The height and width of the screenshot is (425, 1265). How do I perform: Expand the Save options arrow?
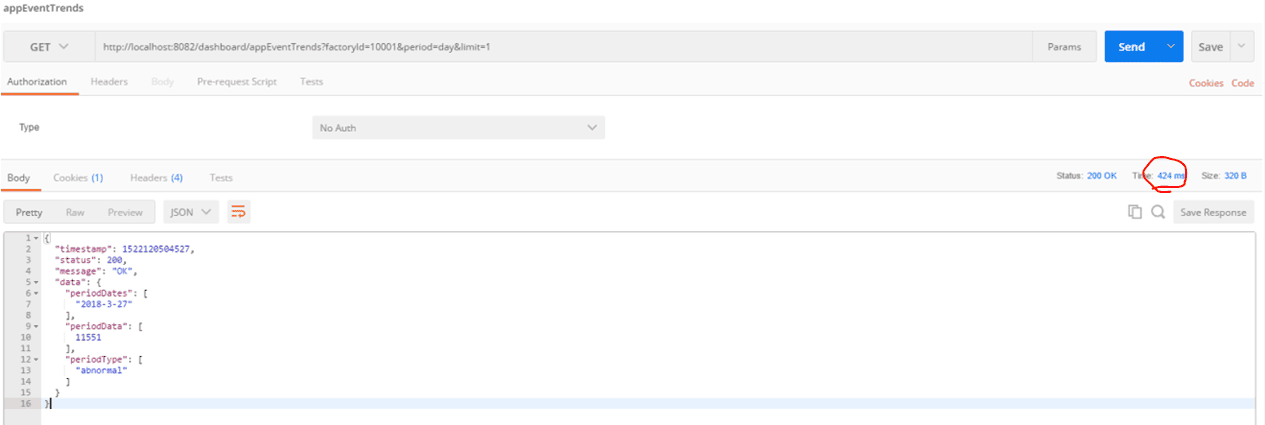[1241, 47]
